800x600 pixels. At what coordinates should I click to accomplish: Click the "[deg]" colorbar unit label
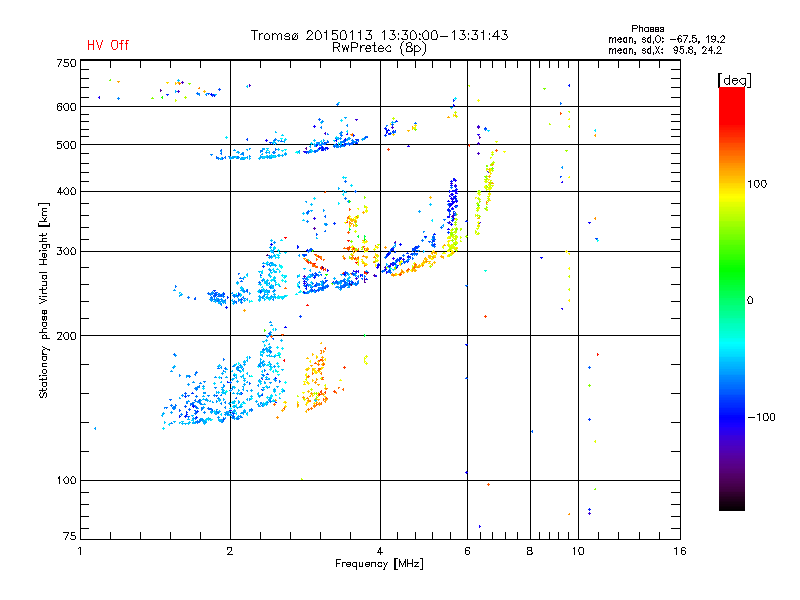pos(734,80)
